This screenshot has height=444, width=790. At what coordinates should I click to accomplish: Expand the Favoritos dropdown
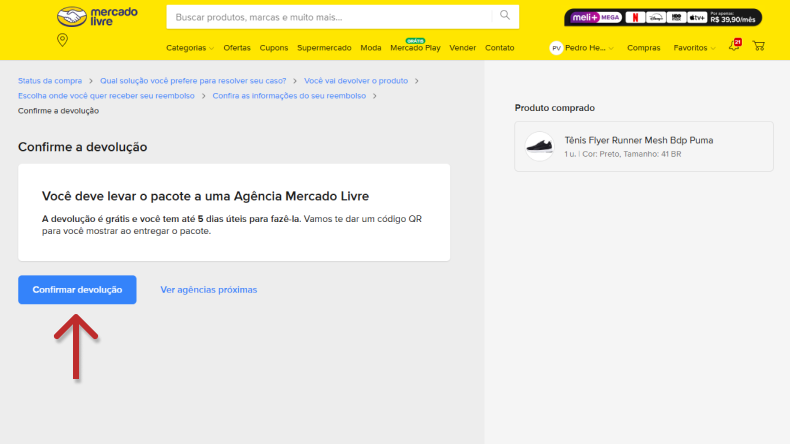pyautogui.click(x=694, y=48)
